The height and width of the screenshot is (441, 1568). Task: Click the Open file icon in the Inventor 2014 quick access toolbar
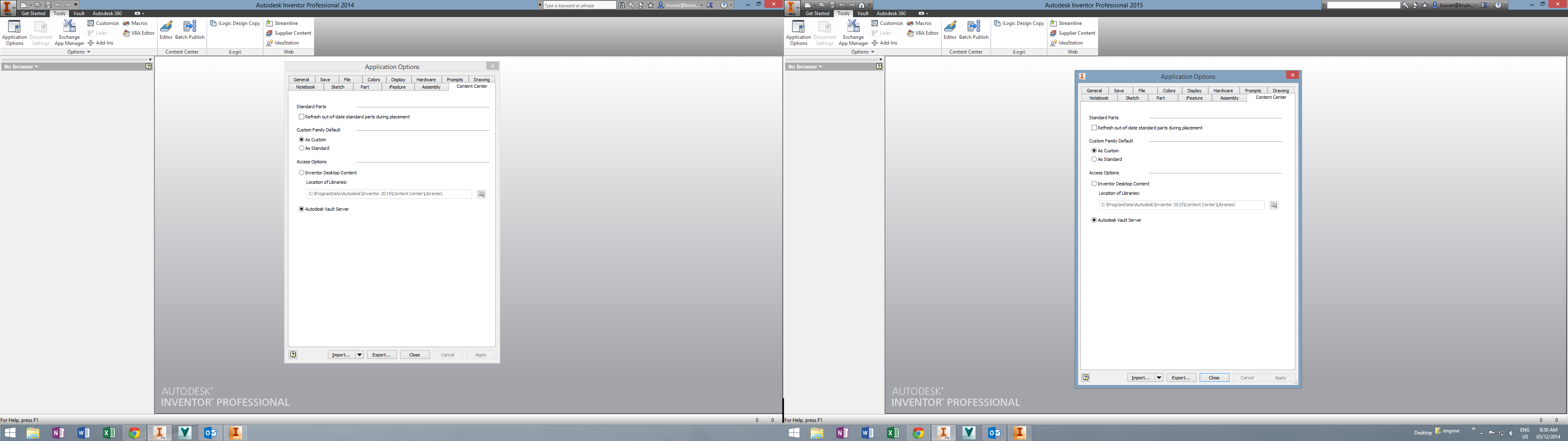pyautogui.click(x=38, y=5)
